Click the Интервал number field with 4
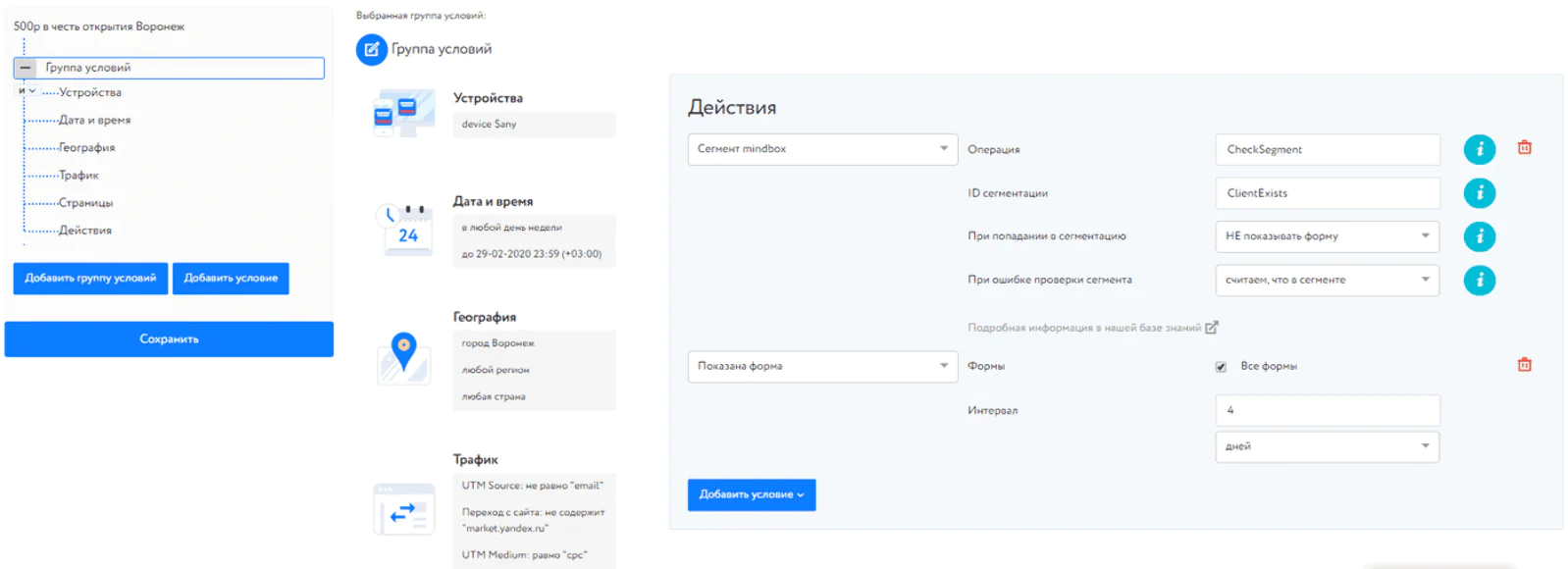This screenshot has height=569, width=1568. tap(1327, 410)
